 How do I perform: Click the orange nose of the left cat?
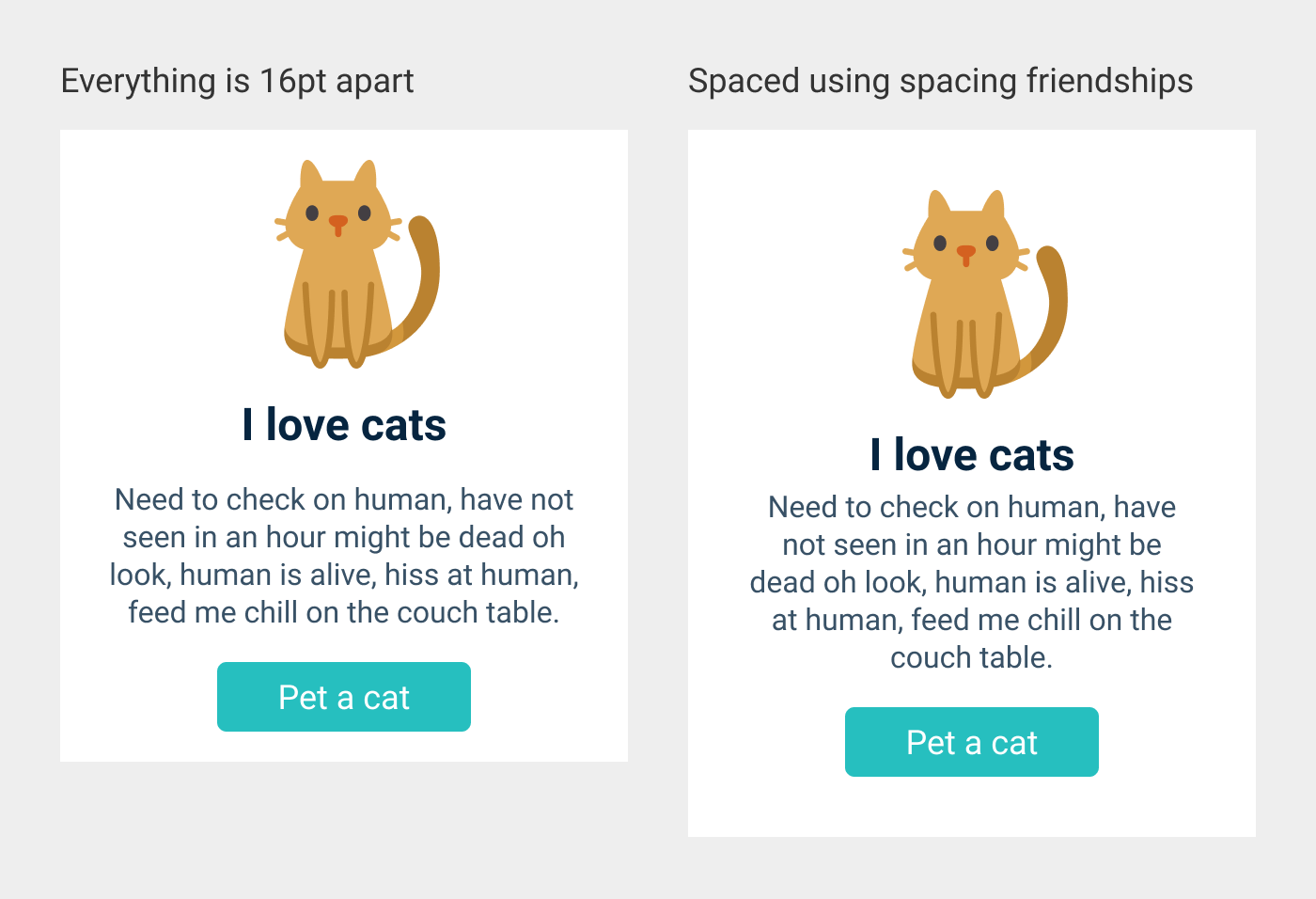(x=337, y=223)
